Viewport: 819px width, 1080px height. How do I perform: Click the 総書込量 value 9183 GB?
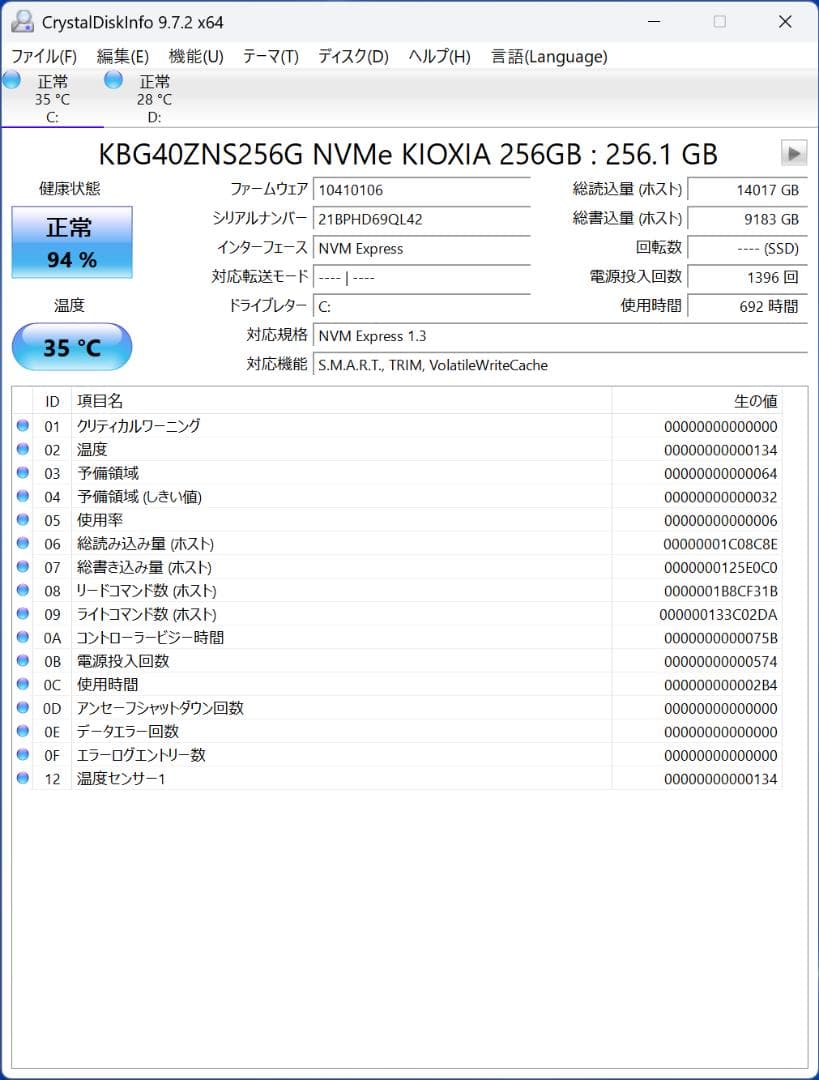coord(747,219)
